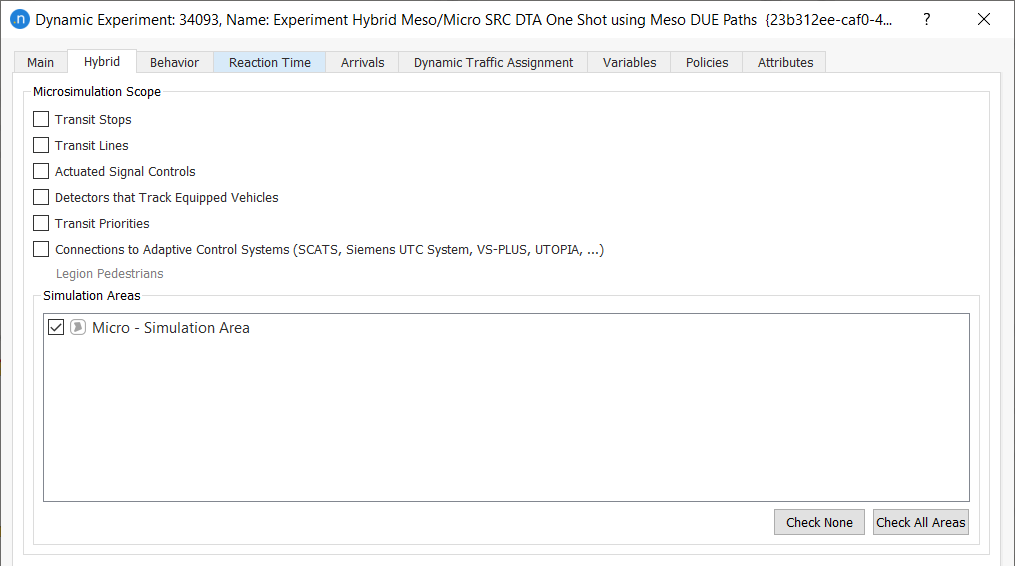This screenshot has height=566, width=1015.
Task: Select the Micro - Simulation Area list item
Action: (171, 328)
